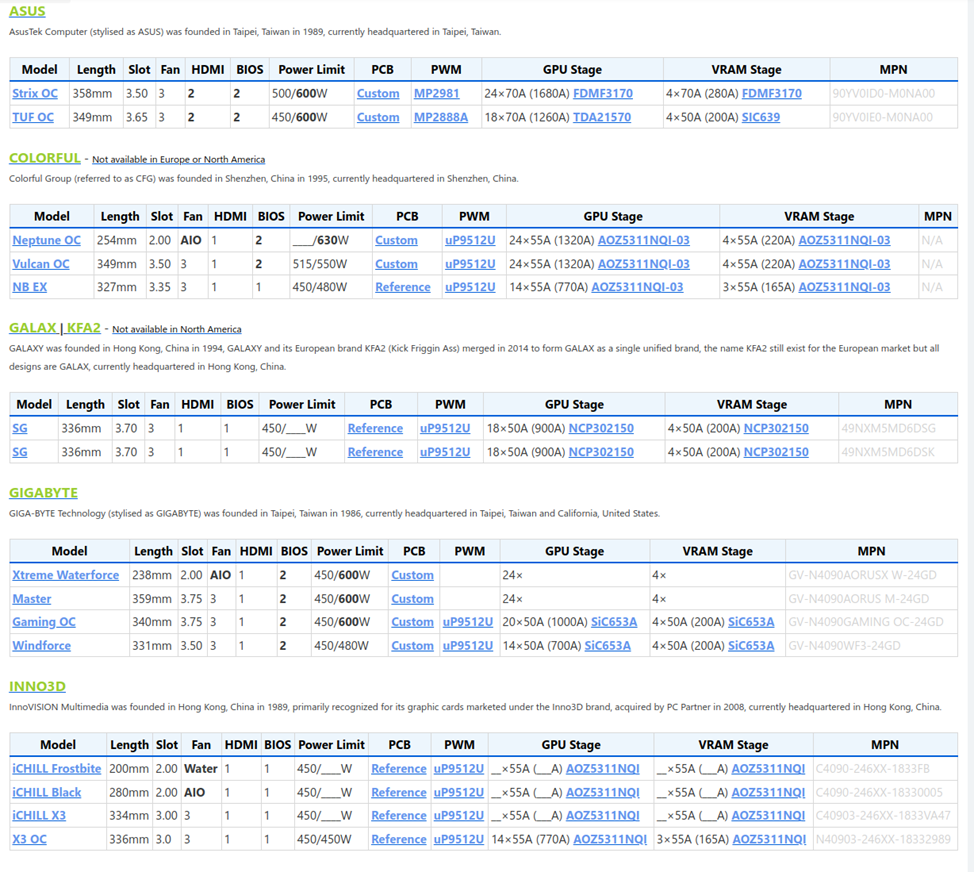Screen dimensions: 974x872
Task: Click the iCHILL Black model link
Action: click(46, 792)
